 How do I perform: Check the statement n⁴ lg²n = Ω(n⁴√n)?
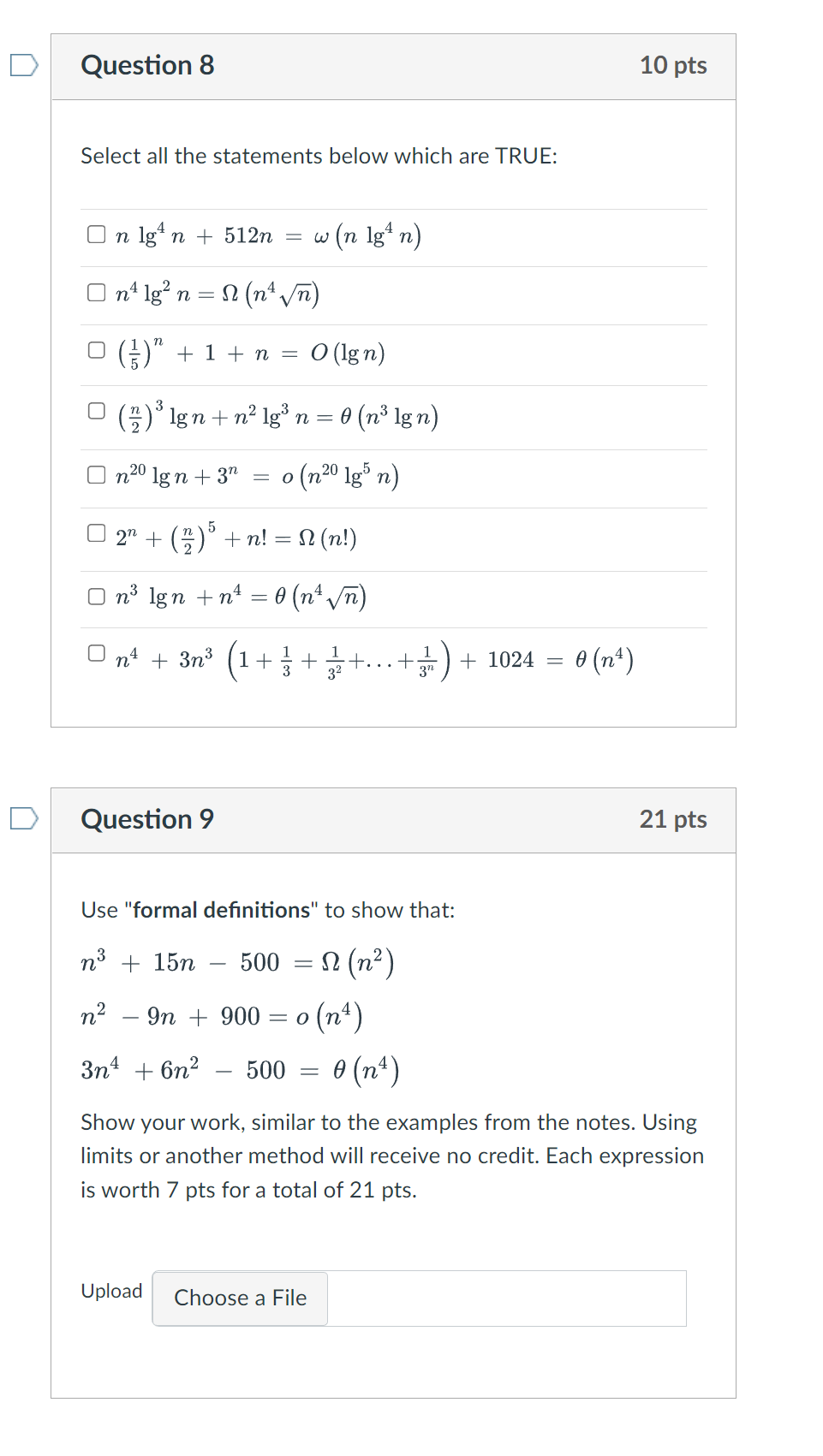point(95,292)
